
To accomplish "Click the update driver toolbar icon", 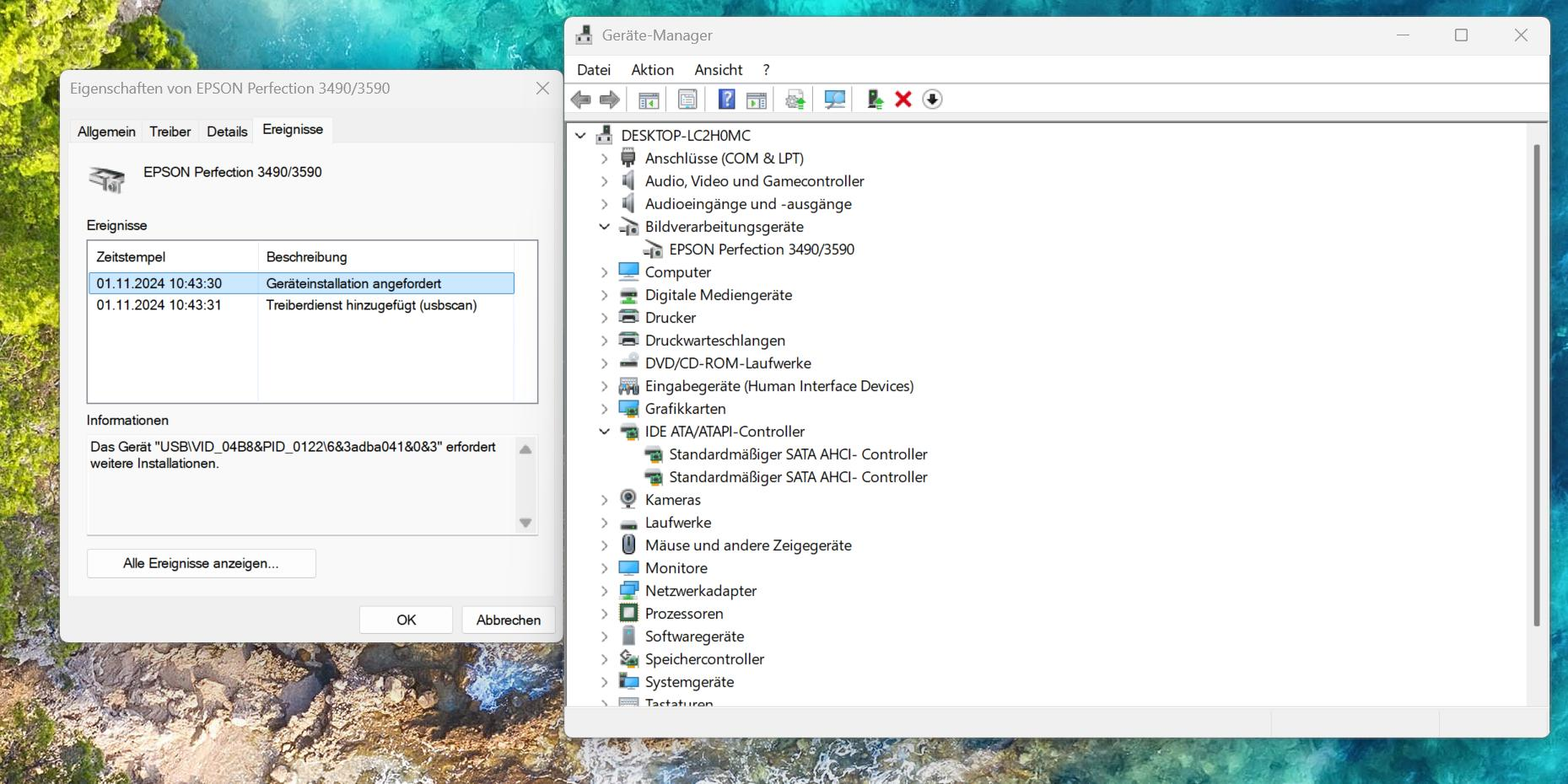I will pos(795,99).
